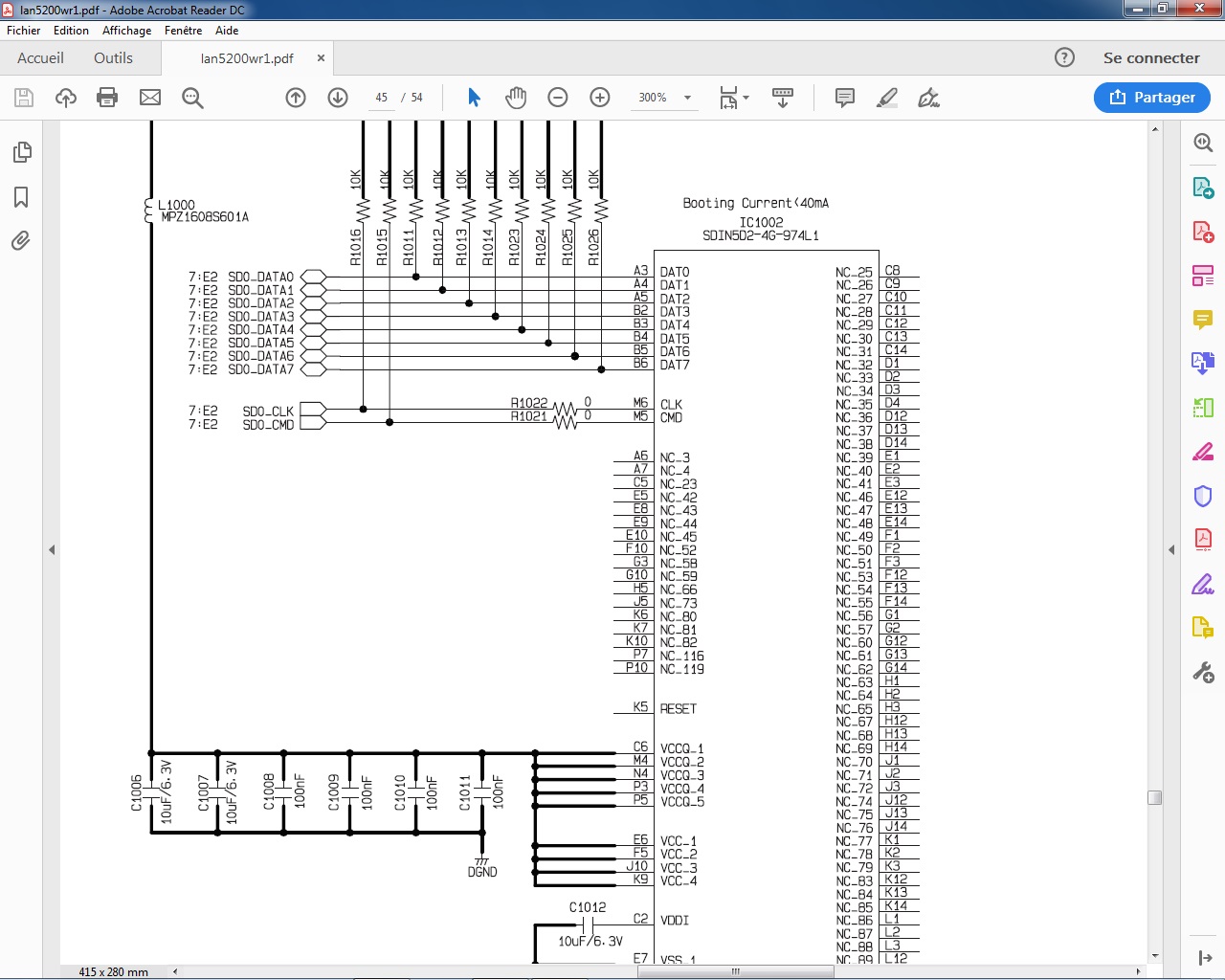The image size is (1225, 980).
Task: Open the Edition menu
Action: [x=71, y=31]
